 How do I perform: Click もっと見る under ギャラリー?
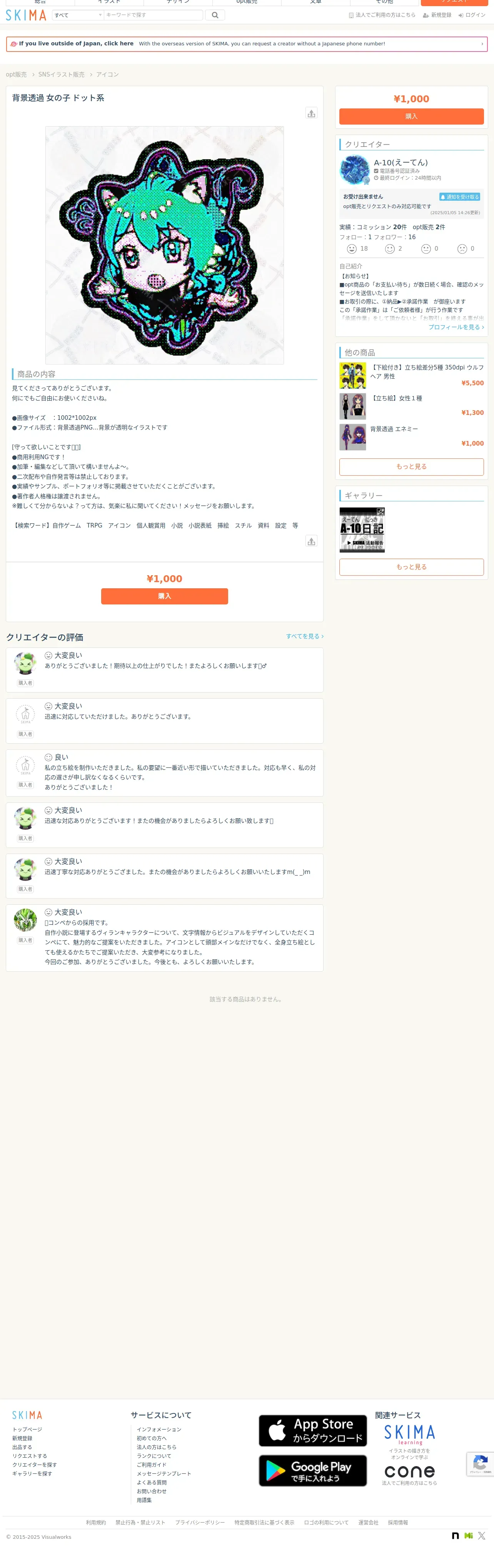pyautogui.click(x=412, y=567)
